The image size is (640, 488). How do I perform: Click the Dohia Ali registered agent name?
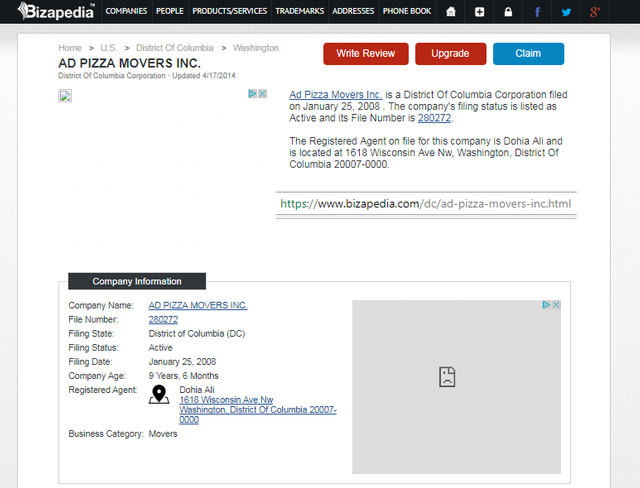click(x=197, y=390)
